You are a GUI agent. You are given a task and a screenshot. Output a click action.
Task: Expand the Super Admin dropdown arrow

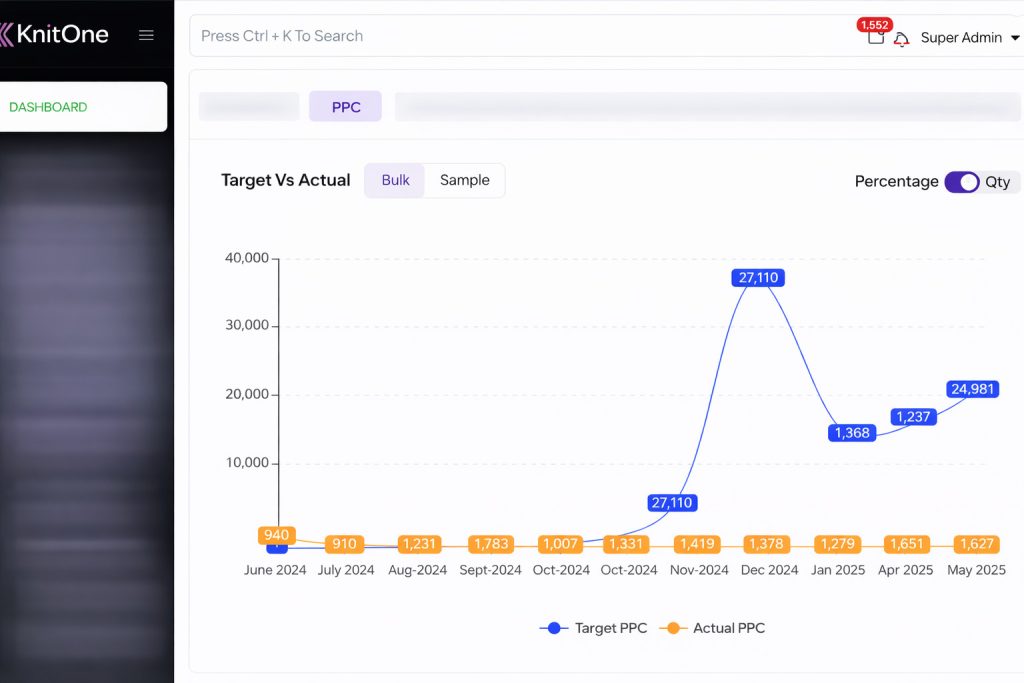coord(1015,38)
